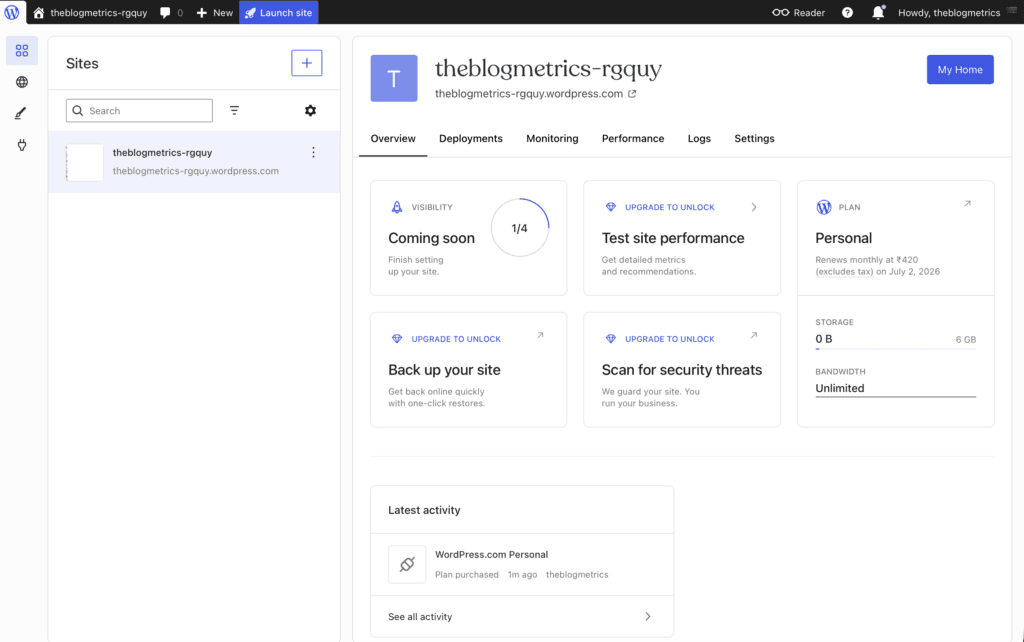Image resolution: width=1024 pixels, height=642 pixels.
Task: Switch to the Logs tab
Action: point(699,138)
